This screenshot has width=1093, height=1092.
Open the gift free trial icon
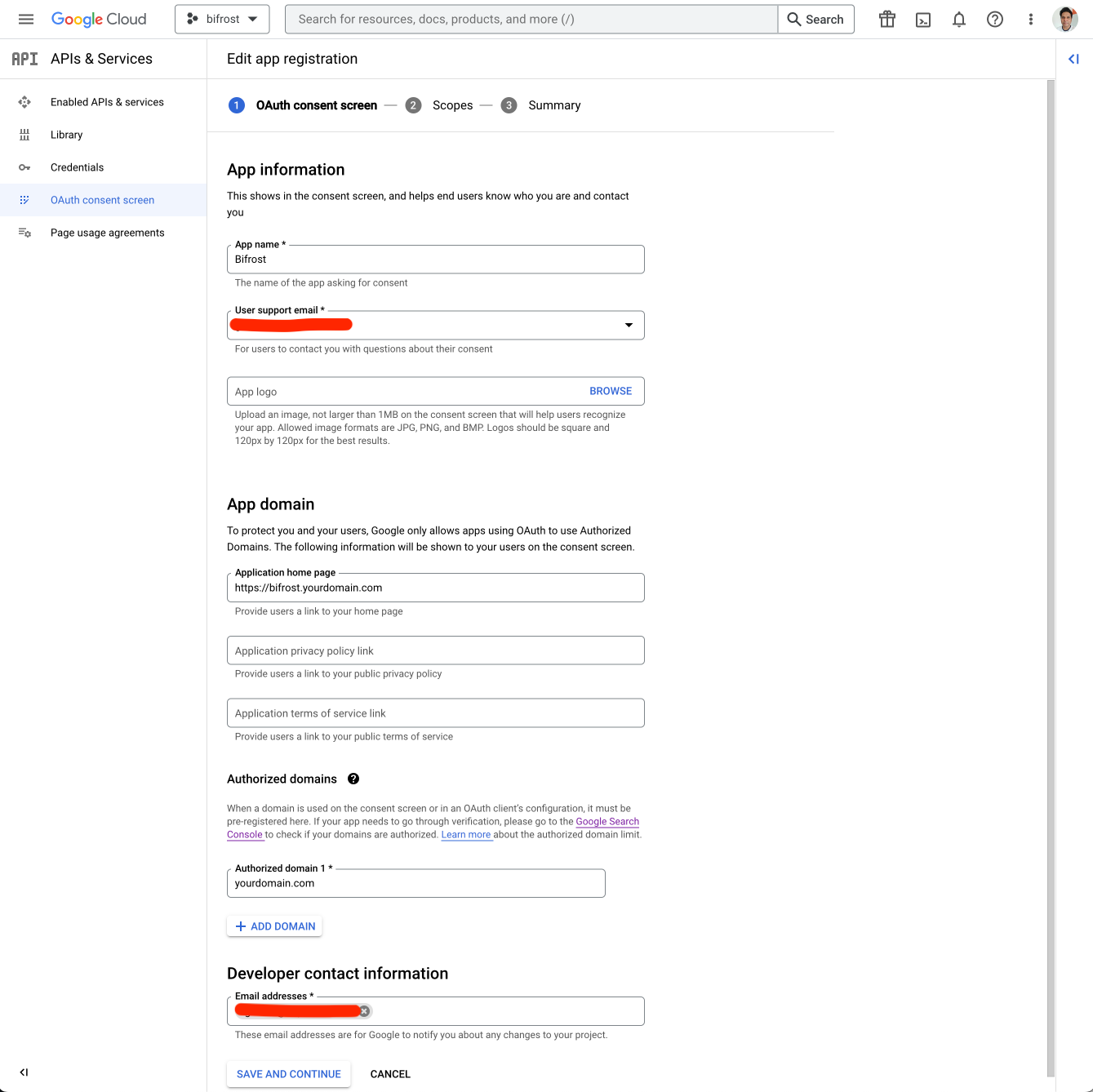click(887, 19)
